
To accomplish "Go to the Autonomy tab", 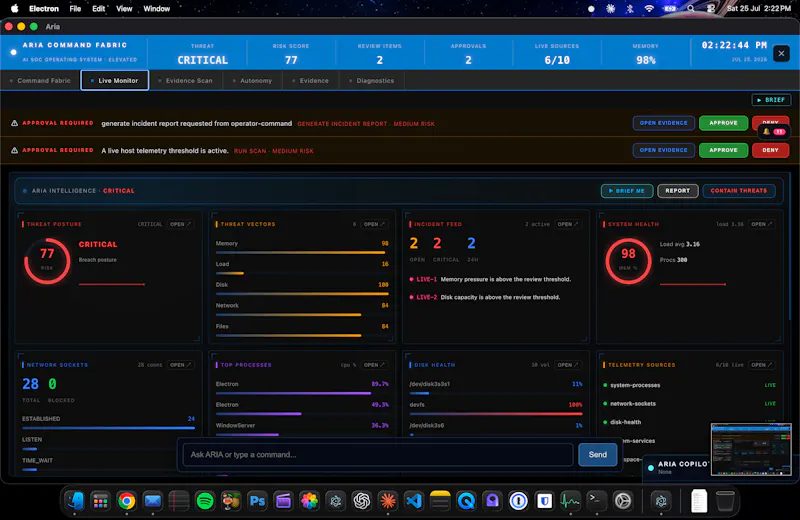I will click(x=253, y=81).
